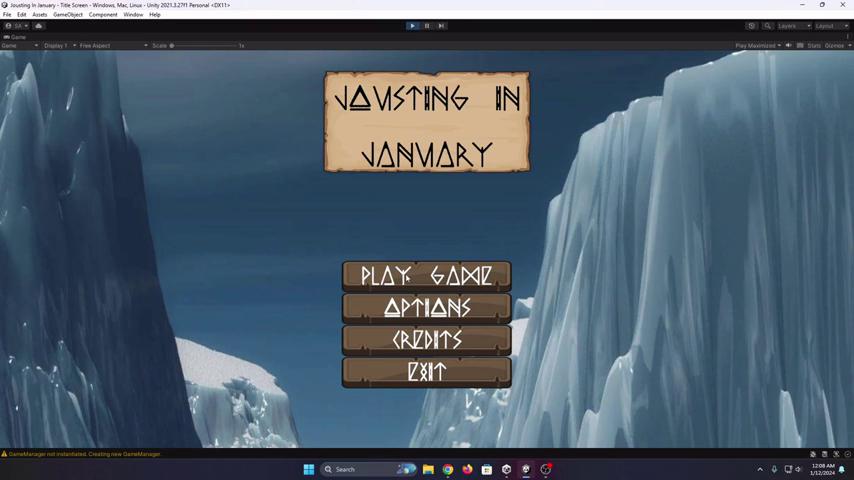Open the Game view mode dropdown
This screenshot has height=480, width=854.
click(20, 46)
